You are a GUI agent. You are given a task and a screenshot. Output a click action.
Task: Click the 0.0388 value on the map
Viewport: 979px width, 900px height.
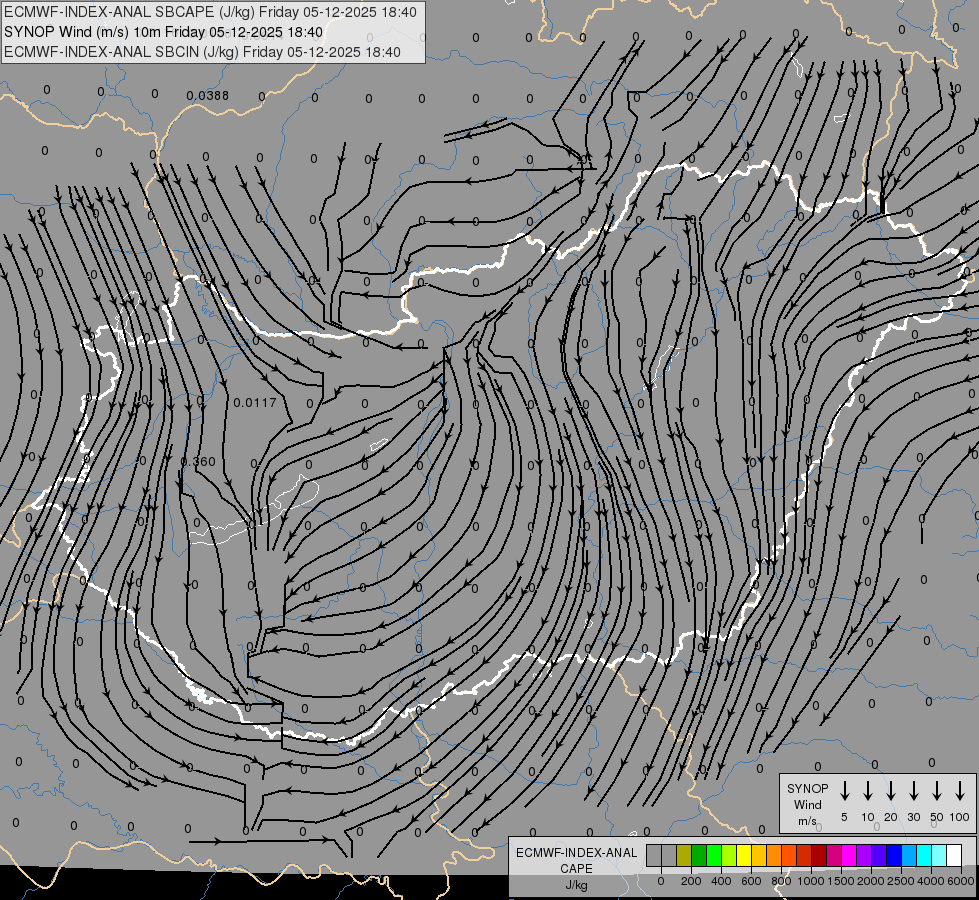pyautogui.click(x=208, y=96)
